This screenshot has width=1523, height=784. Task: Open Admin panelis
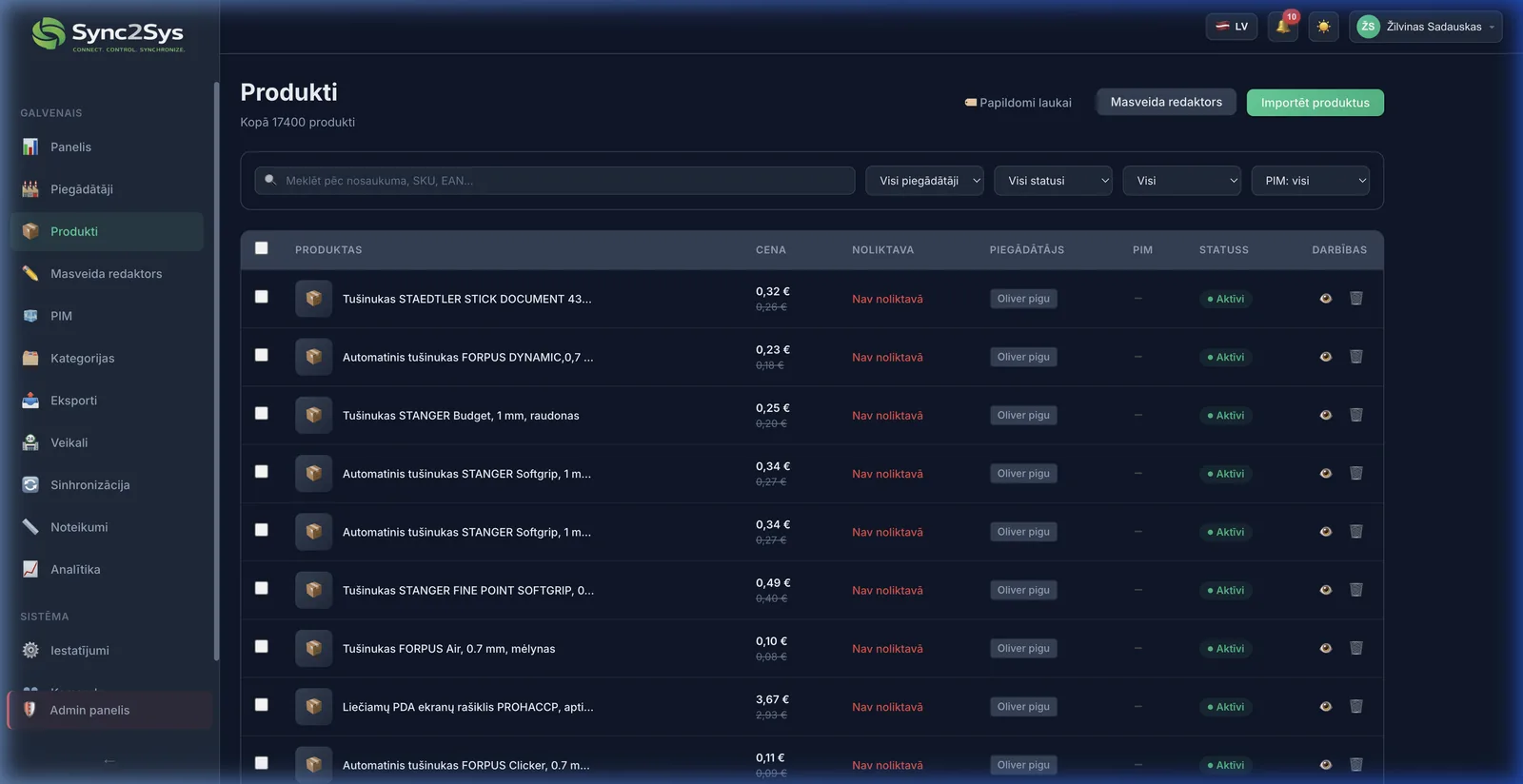coord(110,710)
